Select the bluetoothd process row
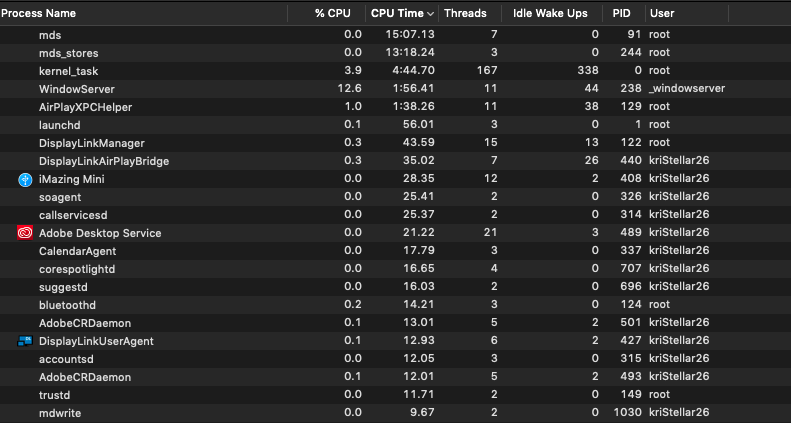The width and height of the screenshot is (791, 423). pyautogui.click(x=396, y=305)
